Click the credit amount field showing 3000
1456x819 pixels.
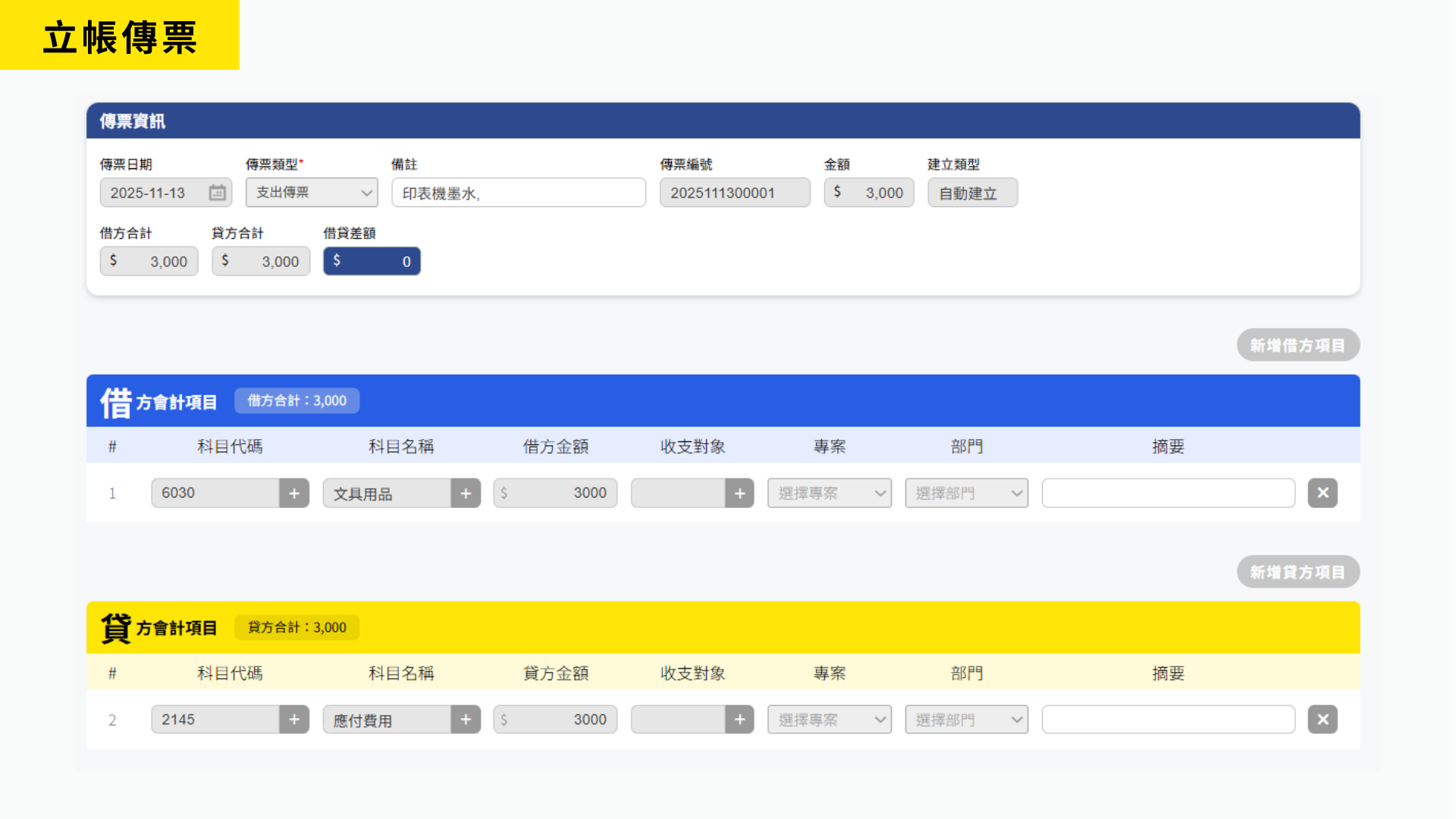tap(555, 720)
